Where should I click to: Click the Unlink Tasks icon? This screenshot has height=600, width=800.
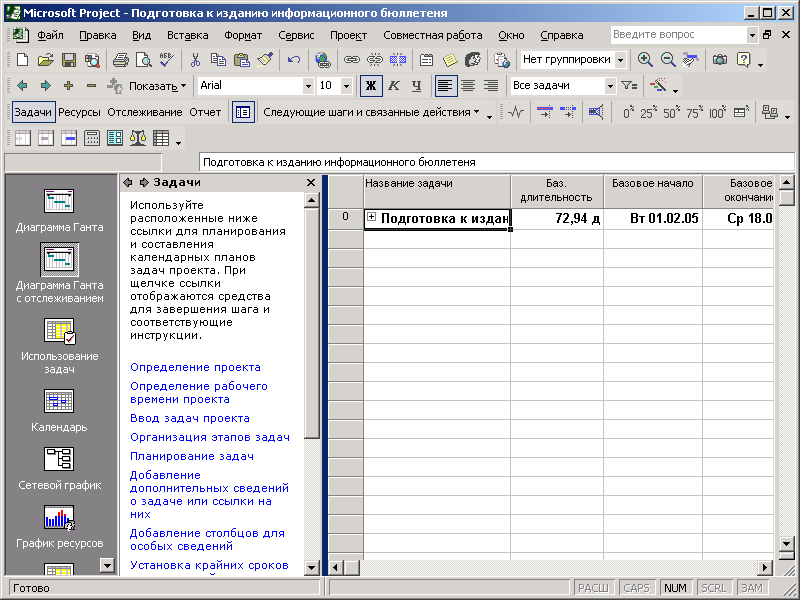(374, 60)
